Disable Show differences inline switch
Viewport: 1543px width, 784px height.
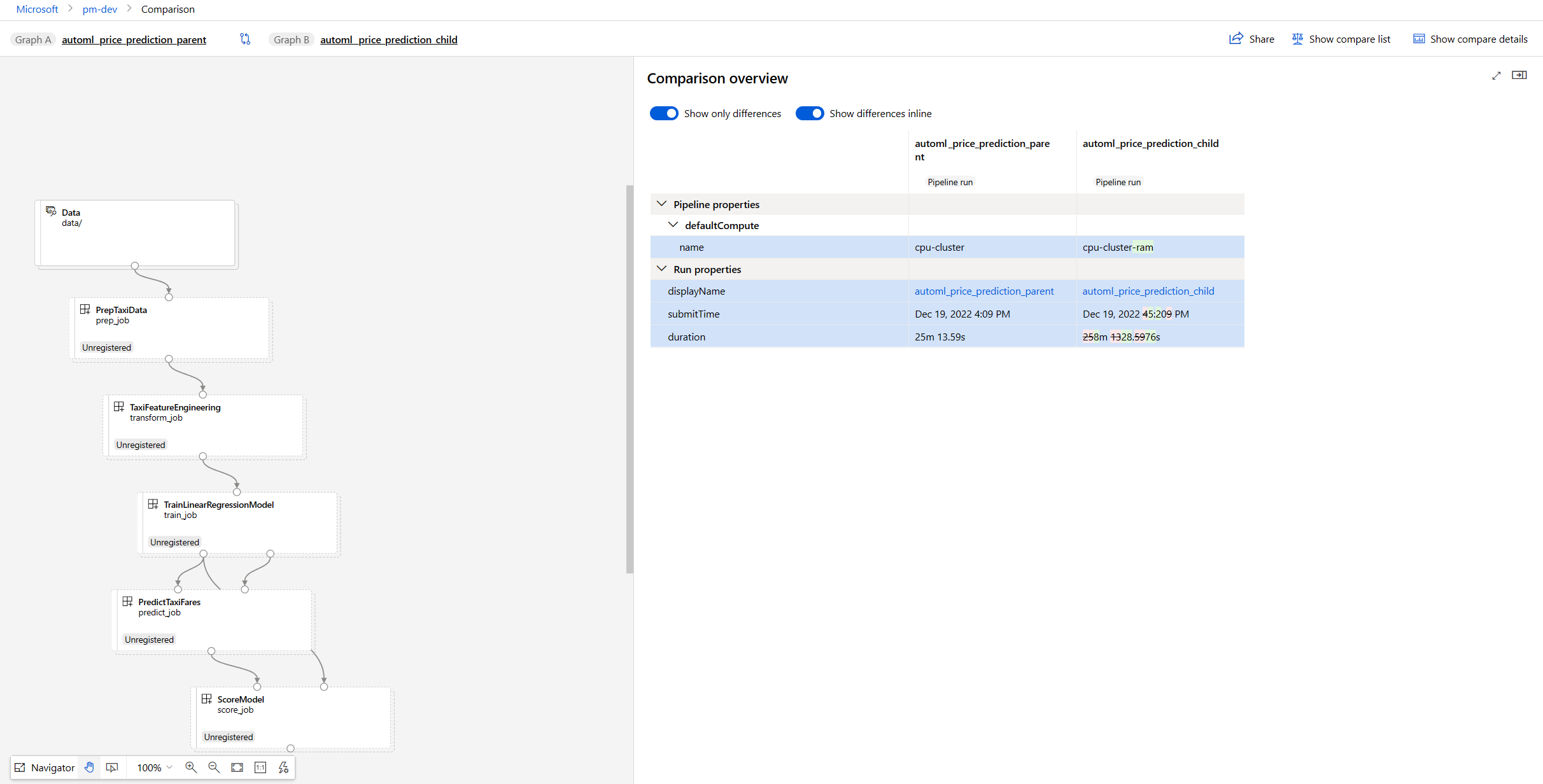[x=809, y=113]
